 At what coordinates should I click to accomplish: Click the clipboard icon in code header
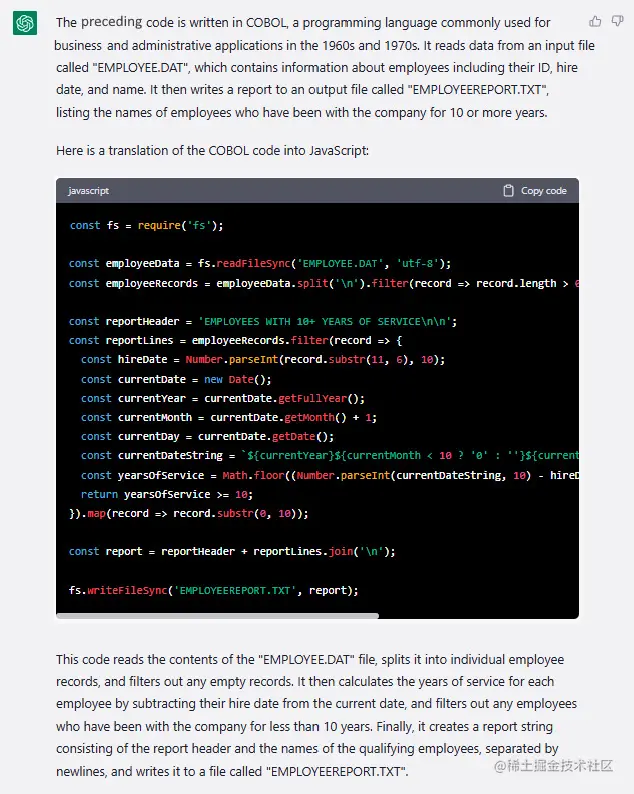508,190
